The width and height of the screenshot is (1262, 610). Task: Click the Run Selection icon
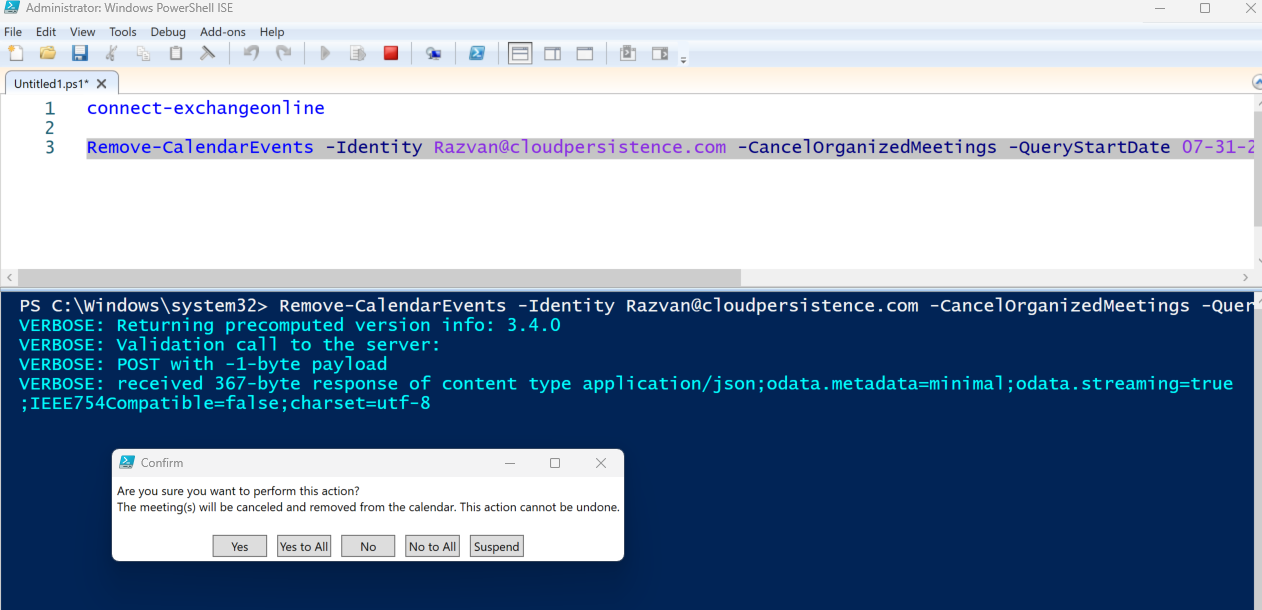click(357, 53)
